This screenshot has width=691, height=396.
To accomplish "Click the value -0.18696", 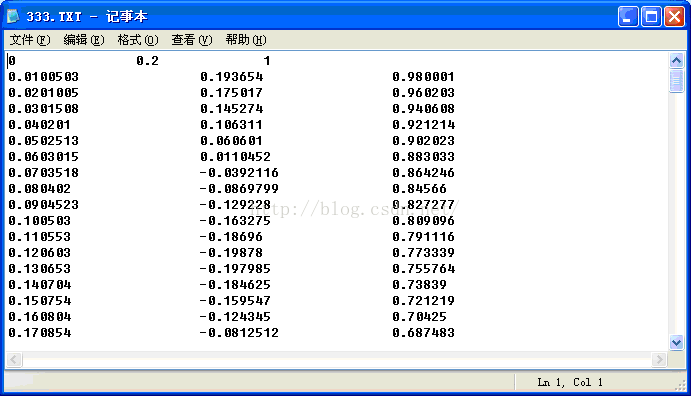I will (x=231, y=237).
